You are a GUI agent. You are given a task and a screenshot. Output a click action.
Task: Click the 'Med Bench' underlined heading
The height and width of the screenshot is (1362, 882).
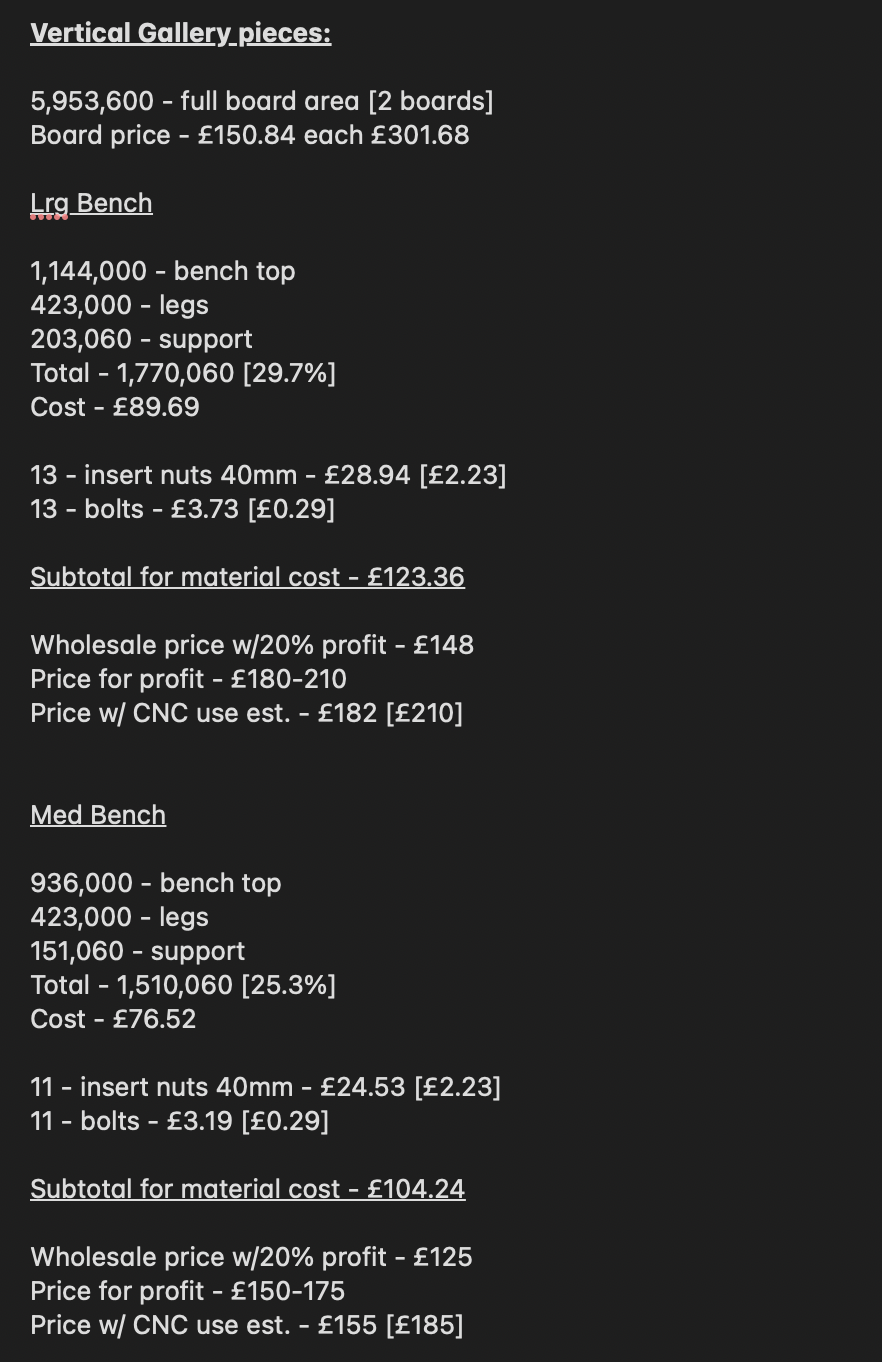pyautogui.click(x=98, y=815)
